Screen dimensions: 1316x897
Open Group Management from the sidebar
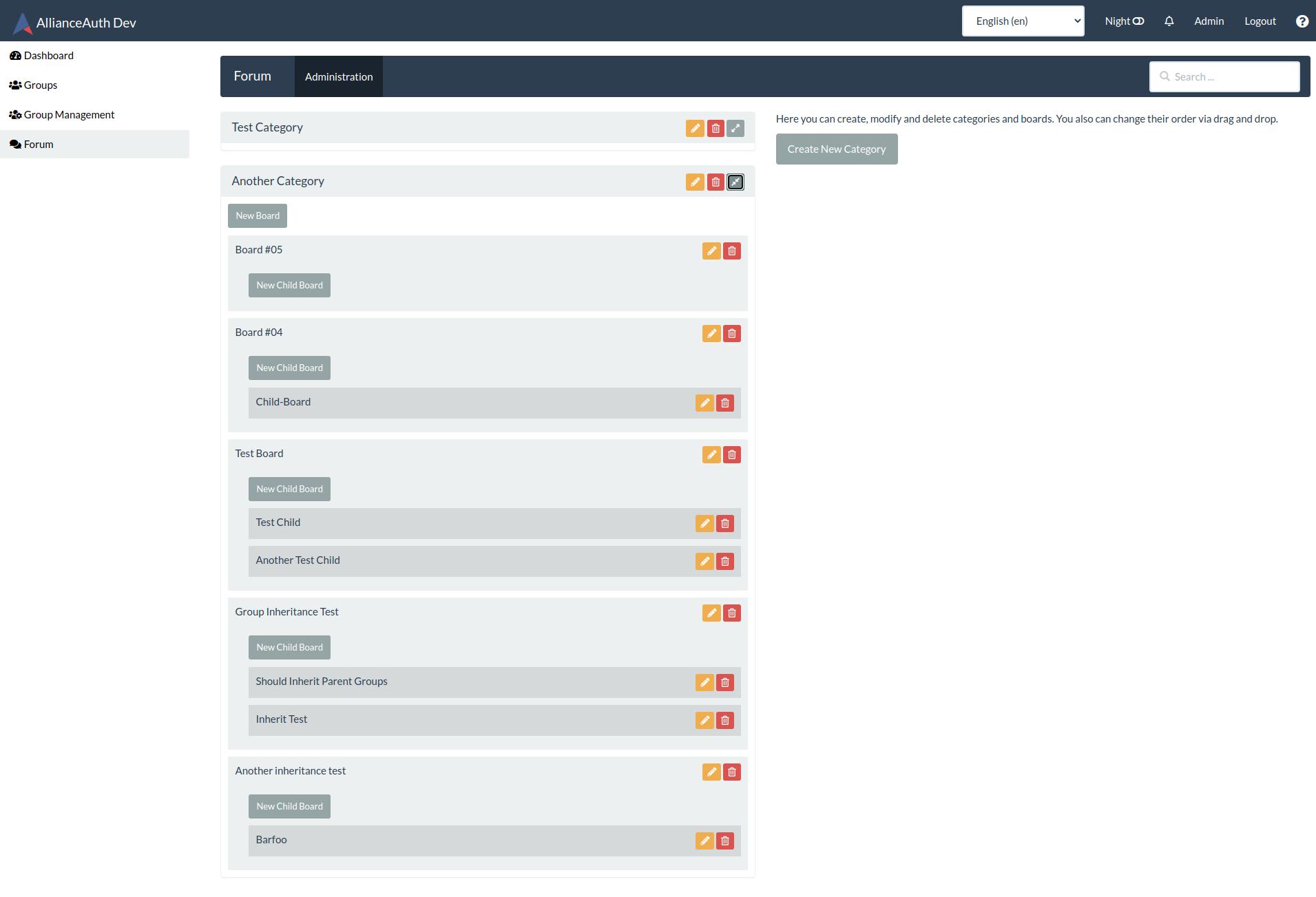coord(68,114)
